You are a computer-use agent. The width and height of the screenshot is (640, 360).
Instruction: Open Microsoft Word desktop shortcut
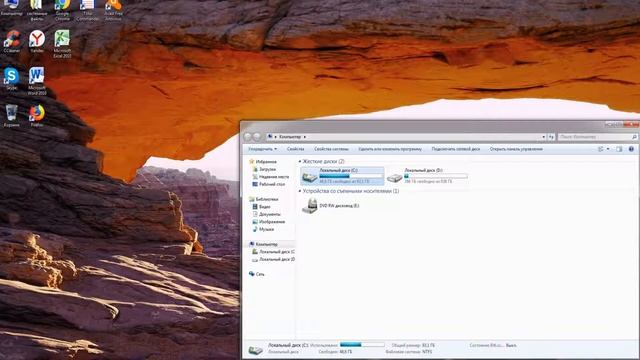[37, 81]
